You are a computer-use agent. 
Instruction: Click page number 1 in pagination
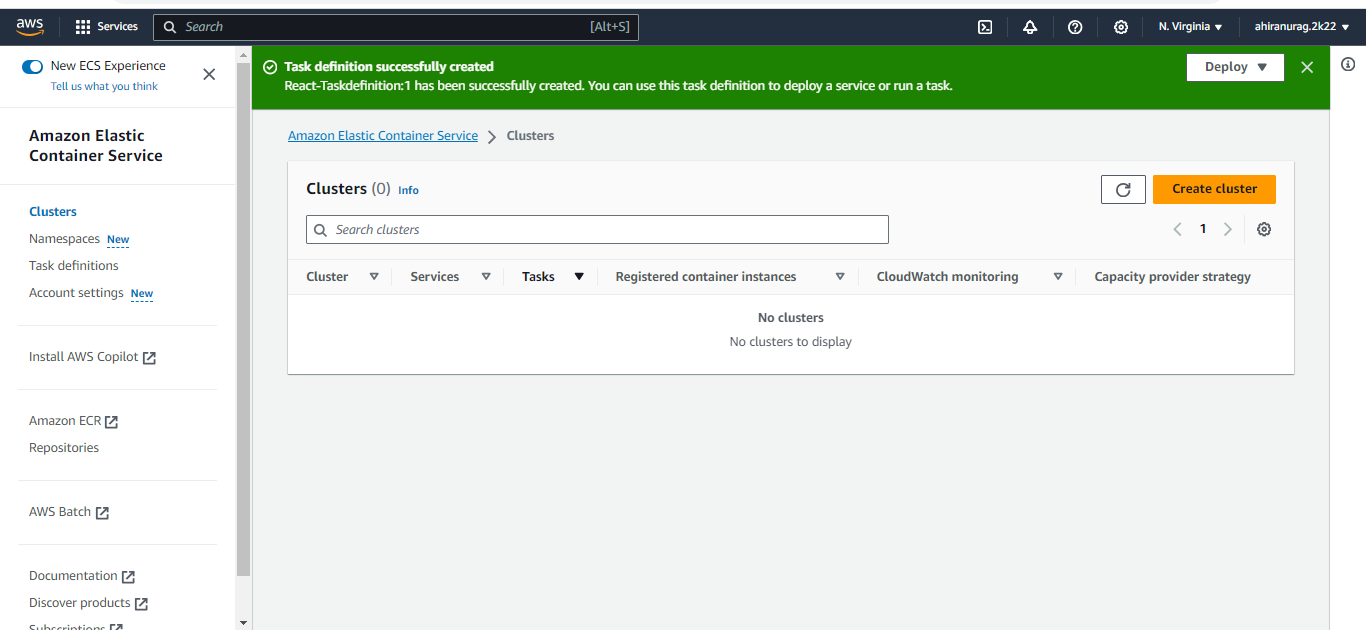click(x=1203, y=229)
